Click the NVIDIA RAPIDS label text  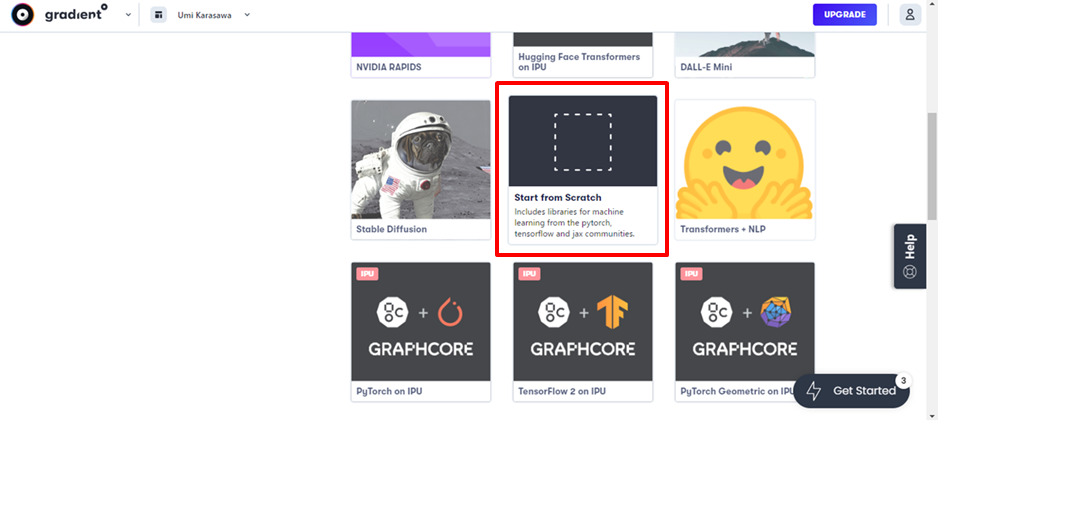tap(388, 68)
